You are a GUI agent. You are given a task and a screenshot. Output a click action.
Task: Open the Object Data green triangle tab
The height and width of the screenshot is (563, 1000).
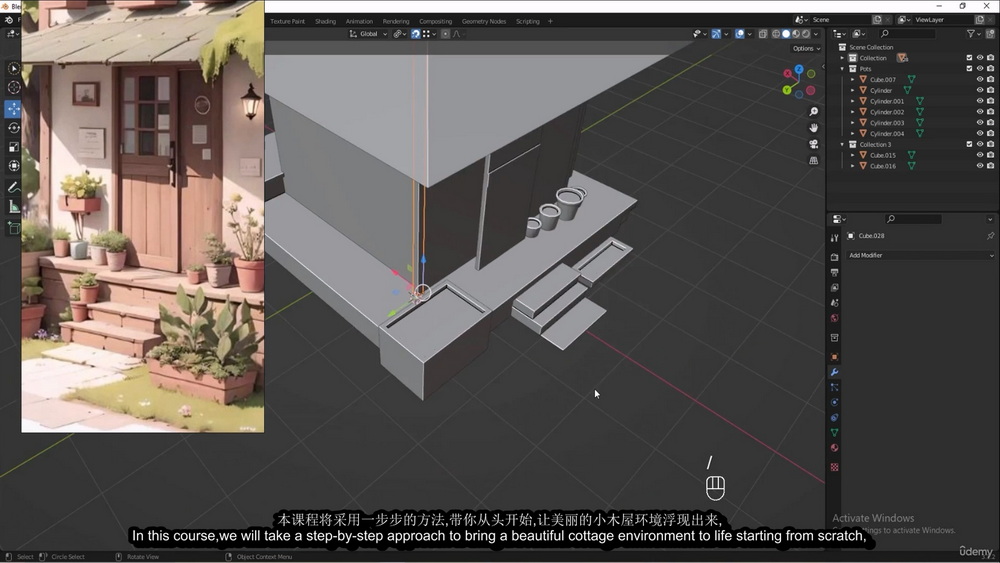(x=834, y=433)
